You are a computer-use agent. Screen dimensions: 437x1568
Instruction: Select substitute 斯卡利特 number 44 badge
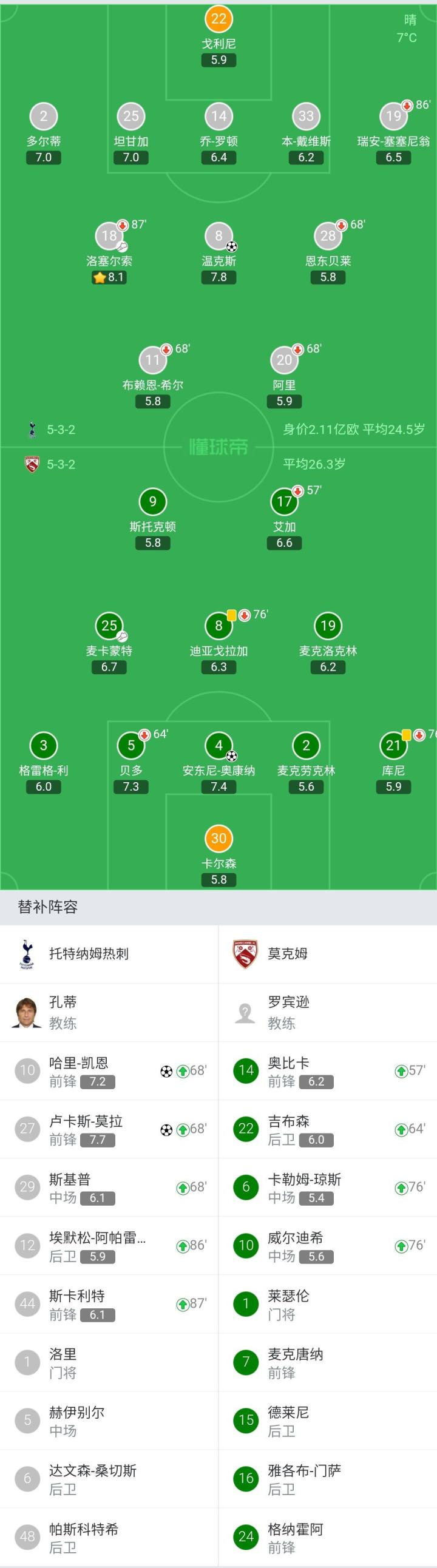click(27, 1304)
